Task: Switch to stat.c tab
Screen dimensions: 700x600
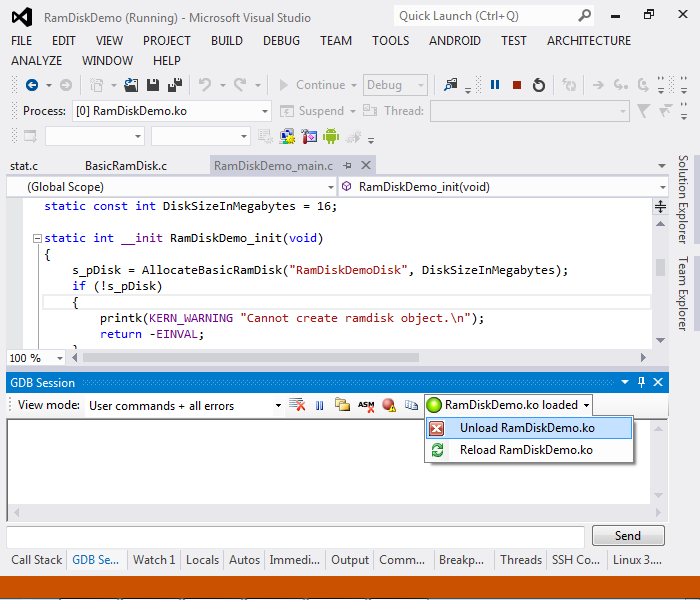Action: [24, 166]
